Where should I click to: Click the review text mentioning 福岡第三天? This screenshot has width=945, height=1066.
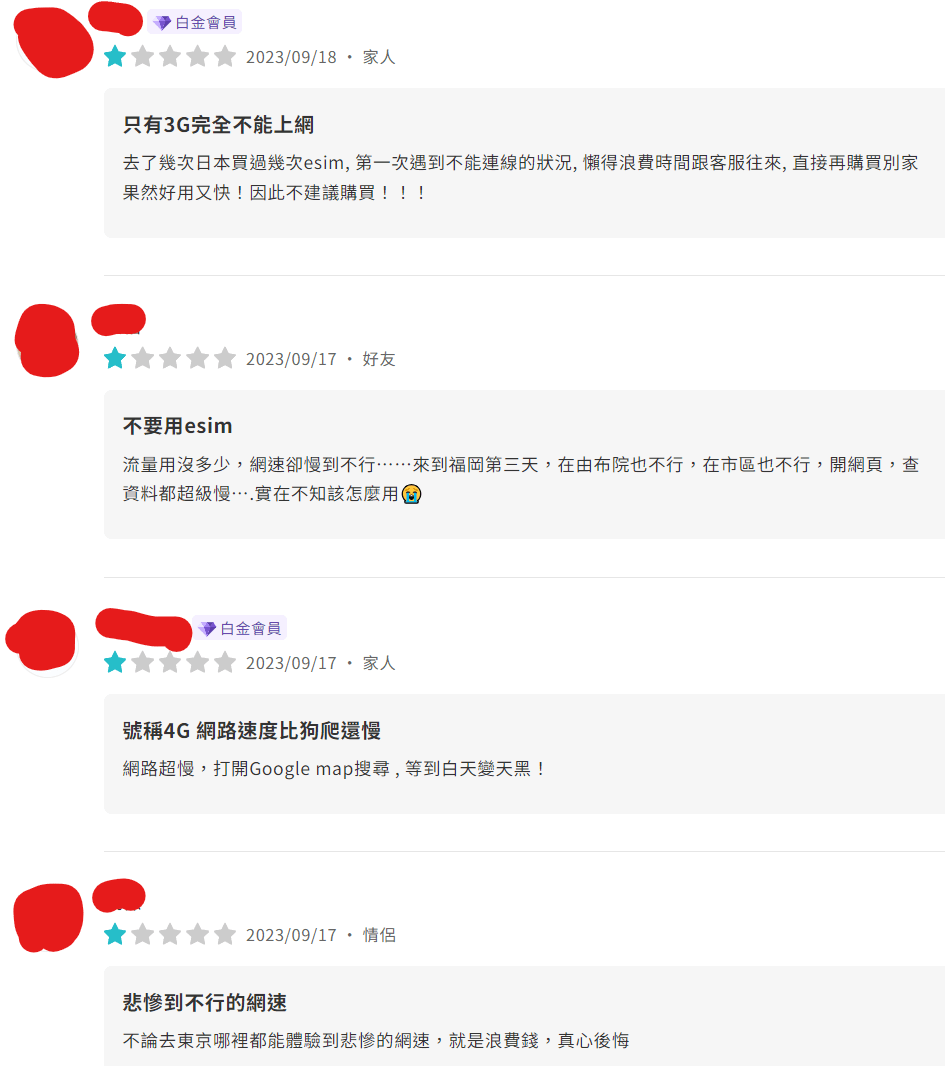pos(521,479)
